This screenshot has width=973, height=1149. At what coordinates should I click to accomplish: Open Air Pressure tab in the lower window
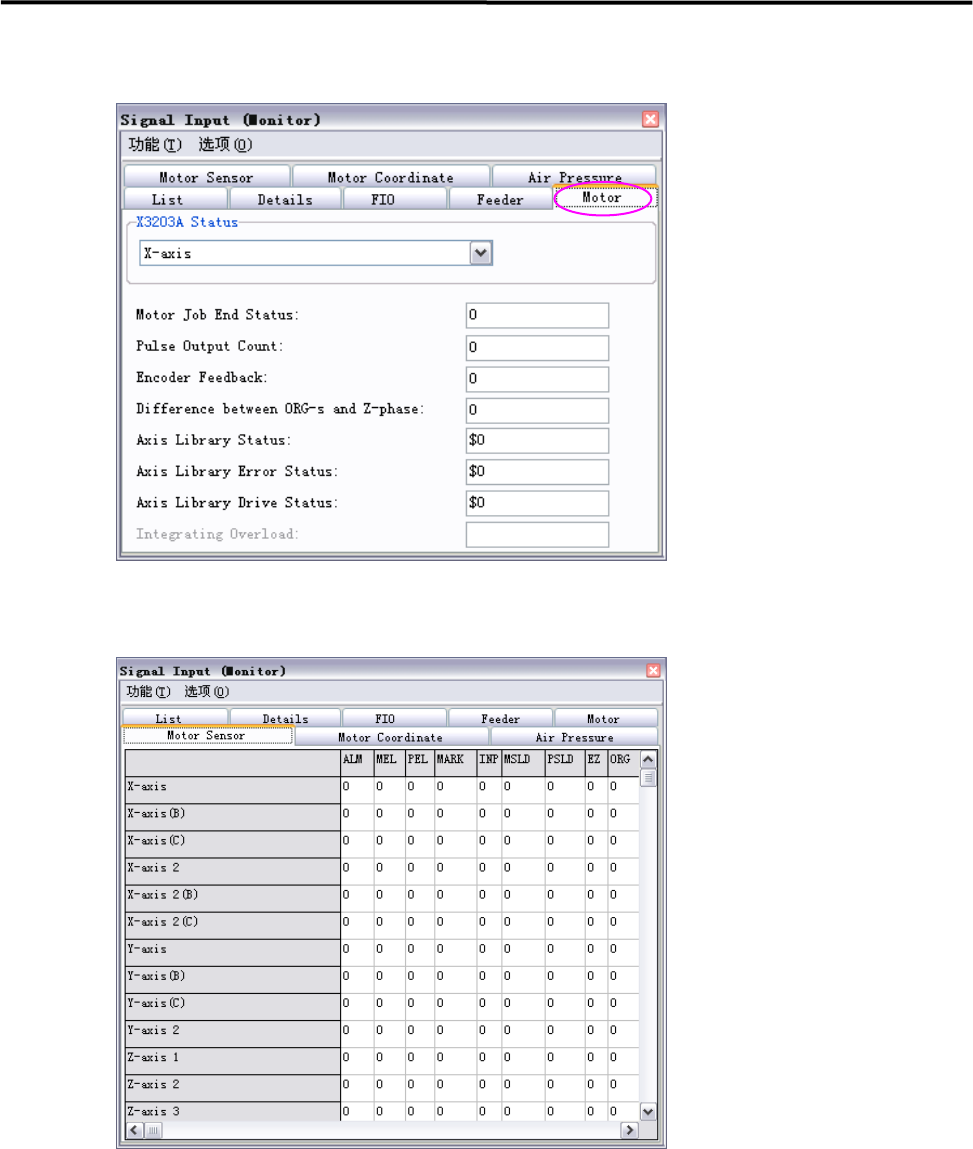[x=574, y=737]
